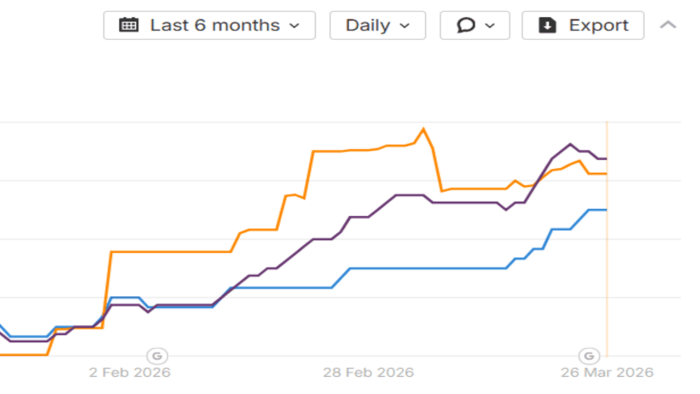Collapse the chart panel with the up chevron

(x=668, y=25)
